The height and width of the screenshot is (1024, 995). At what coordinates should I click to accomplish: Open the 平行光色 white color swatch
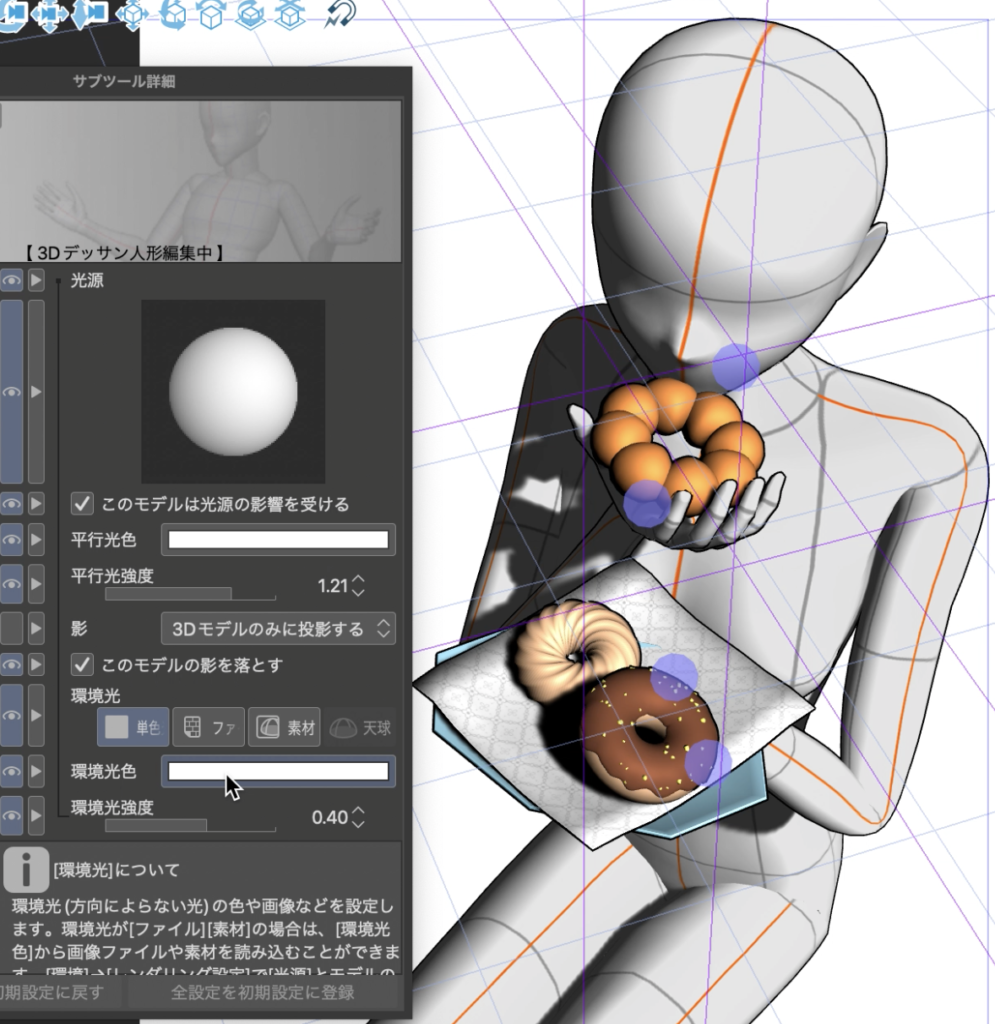[x=279, y=540]
